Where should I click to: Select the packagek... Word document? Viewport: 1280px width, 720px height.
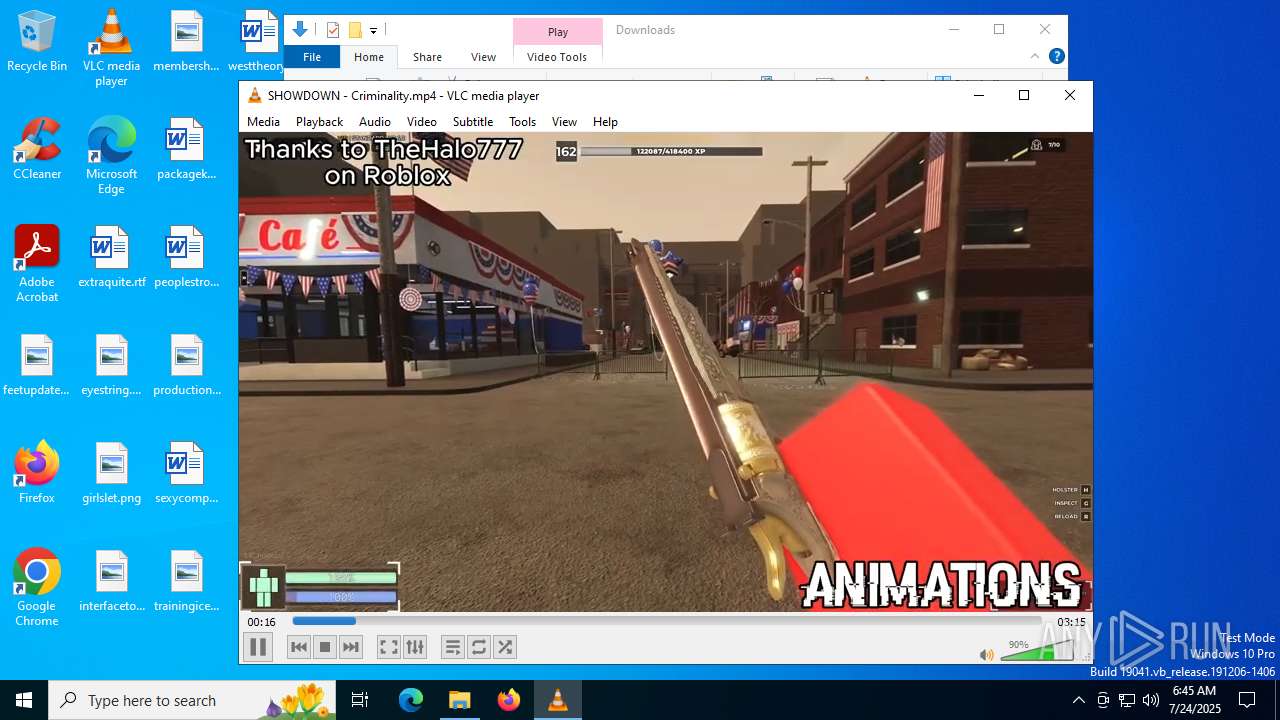186,149
